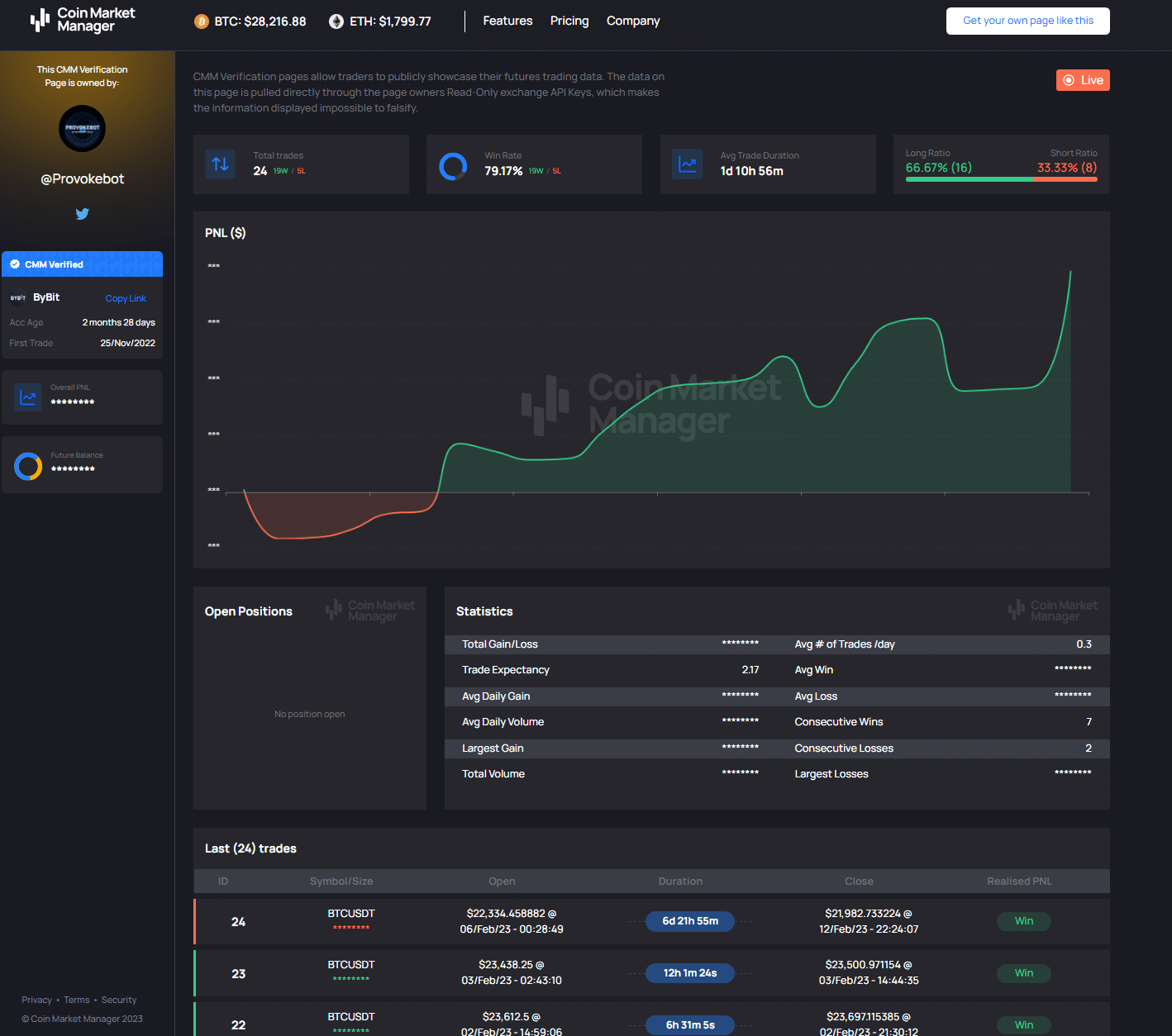
Task: Click the No position open message
Action: (x=310, y=714)
